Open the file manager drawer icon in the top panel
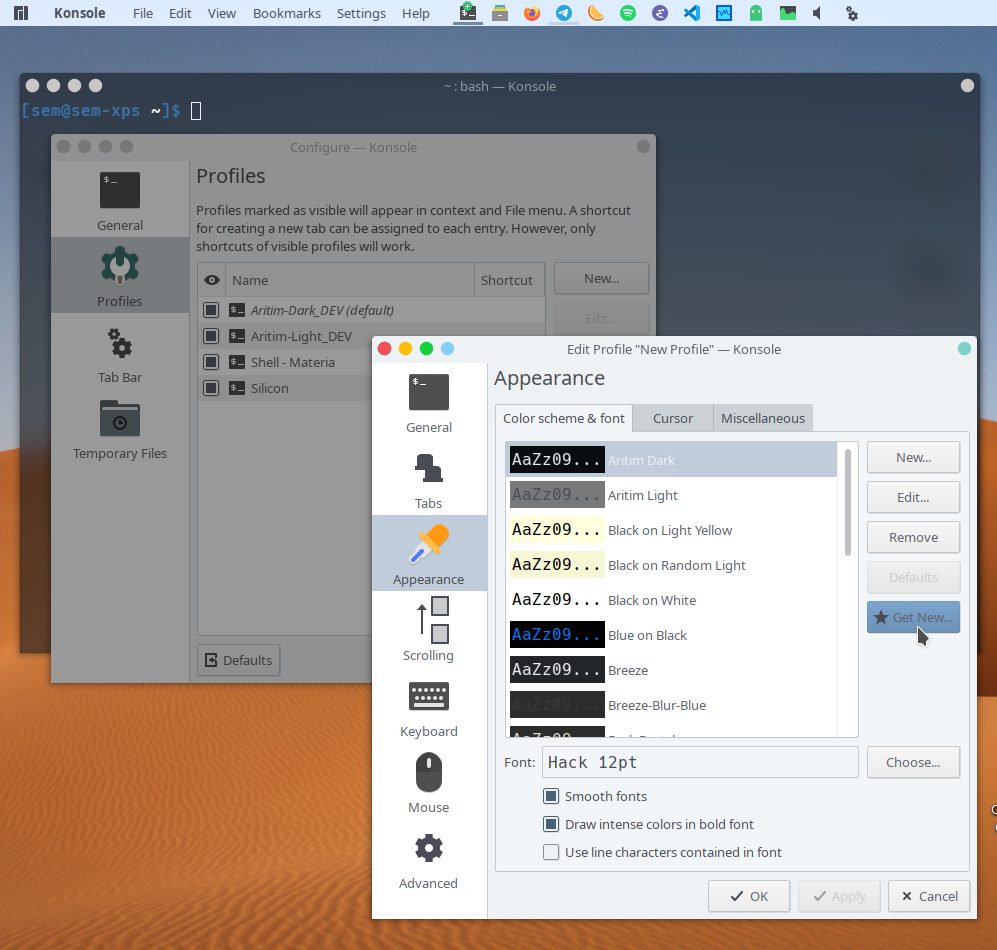Viewport: 997px width, 950px height. click(x=500, y=13)
